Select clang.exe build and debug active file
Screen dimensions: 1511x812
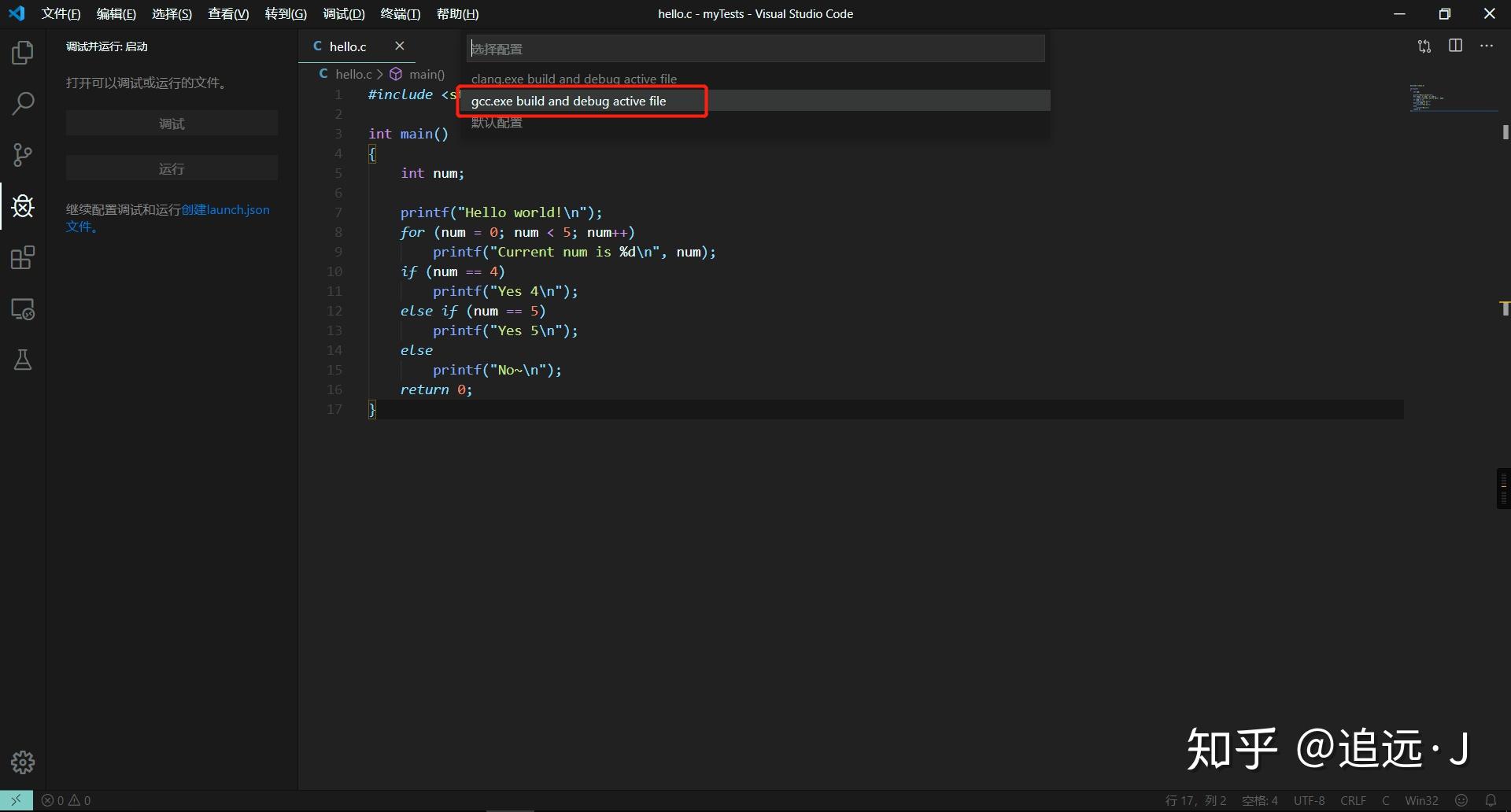point(573,78)
